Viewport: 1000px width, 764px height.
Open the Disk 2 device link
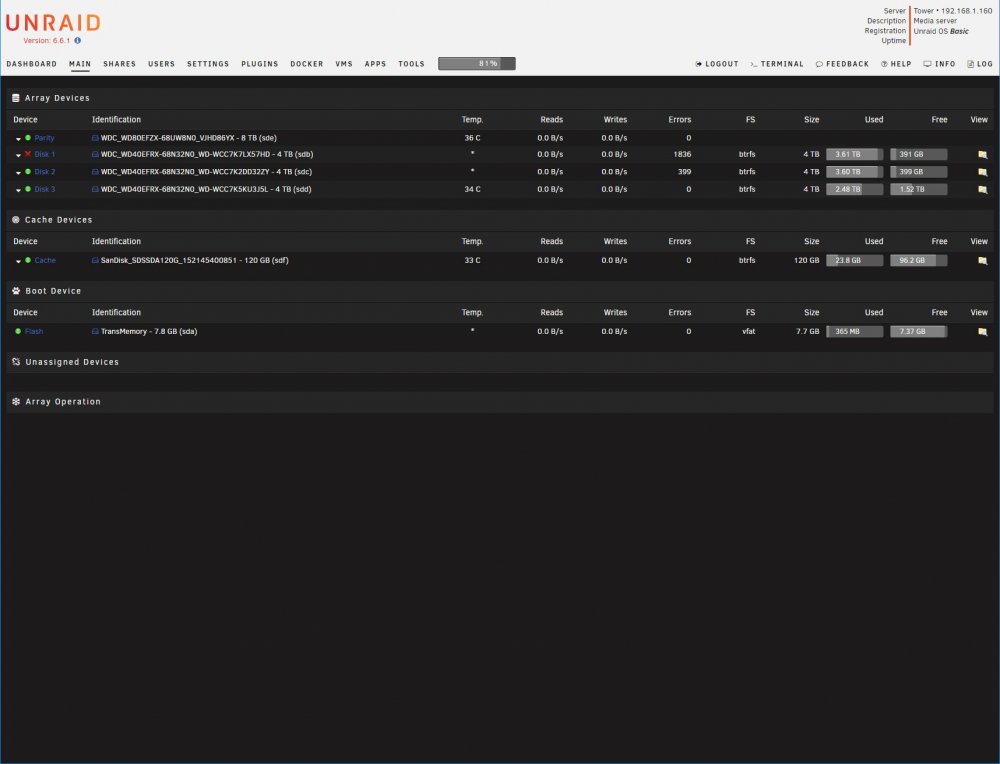click(45, 172)
